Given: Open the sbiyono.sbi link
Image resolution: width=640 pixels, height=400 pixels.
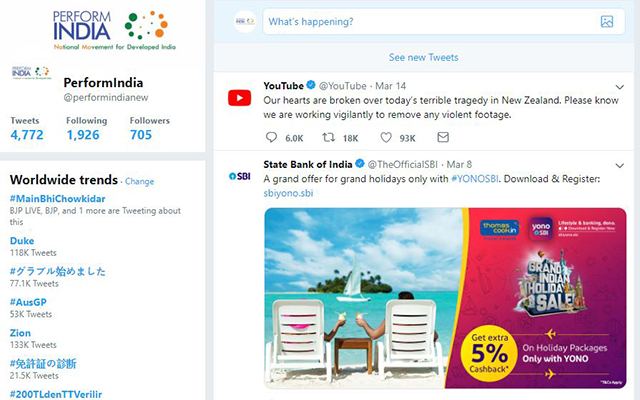Looking at the screenshot, I should [x=288, y=193].
